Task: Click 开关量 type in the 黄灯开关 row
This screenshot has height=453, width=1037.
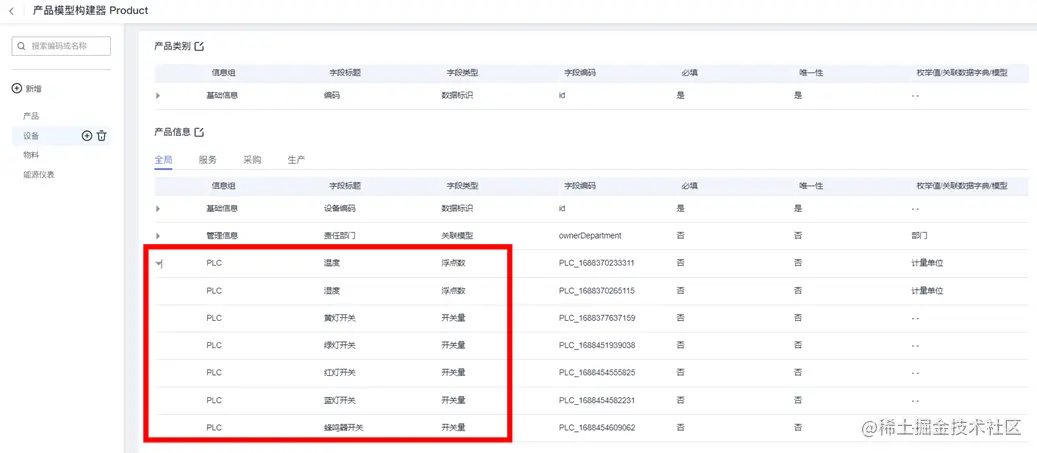Action: point(454,318)
